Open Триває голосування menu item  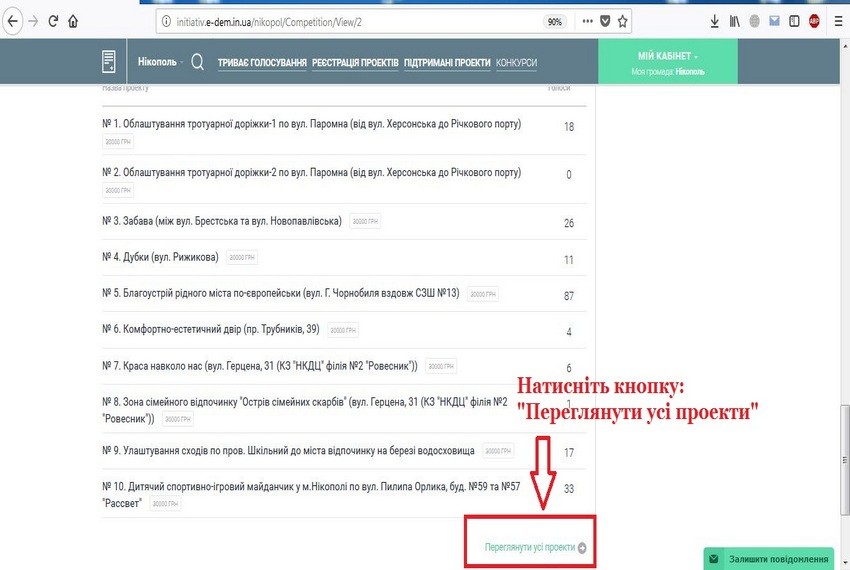pos(262,63)
